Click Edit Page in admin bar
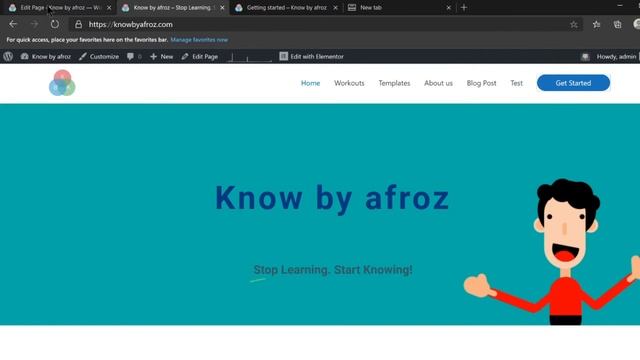This screenshot has width=640, height=360. tap(200, 56)
